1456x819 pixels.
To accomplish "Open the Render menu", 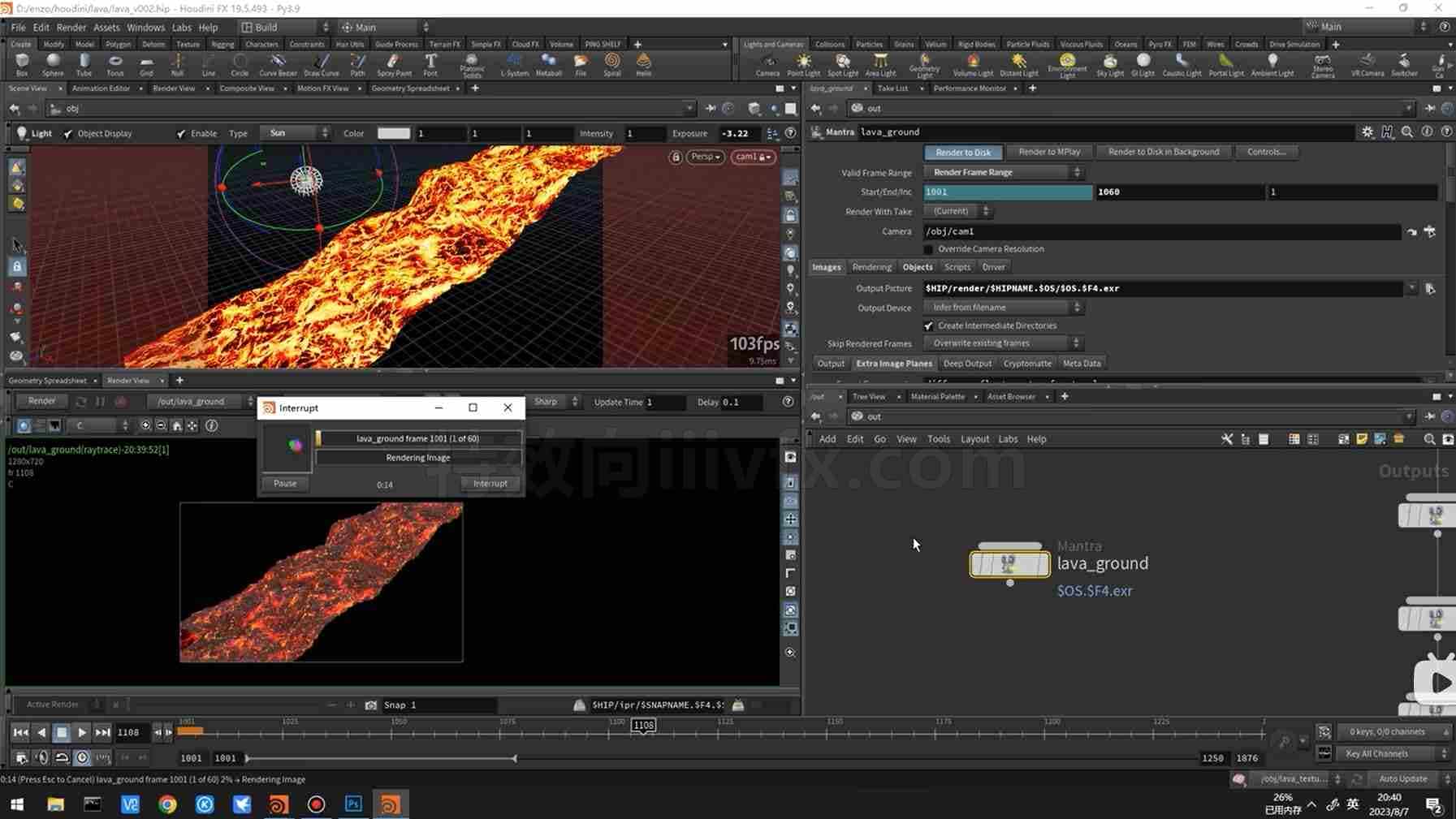I will coord(71,27).
